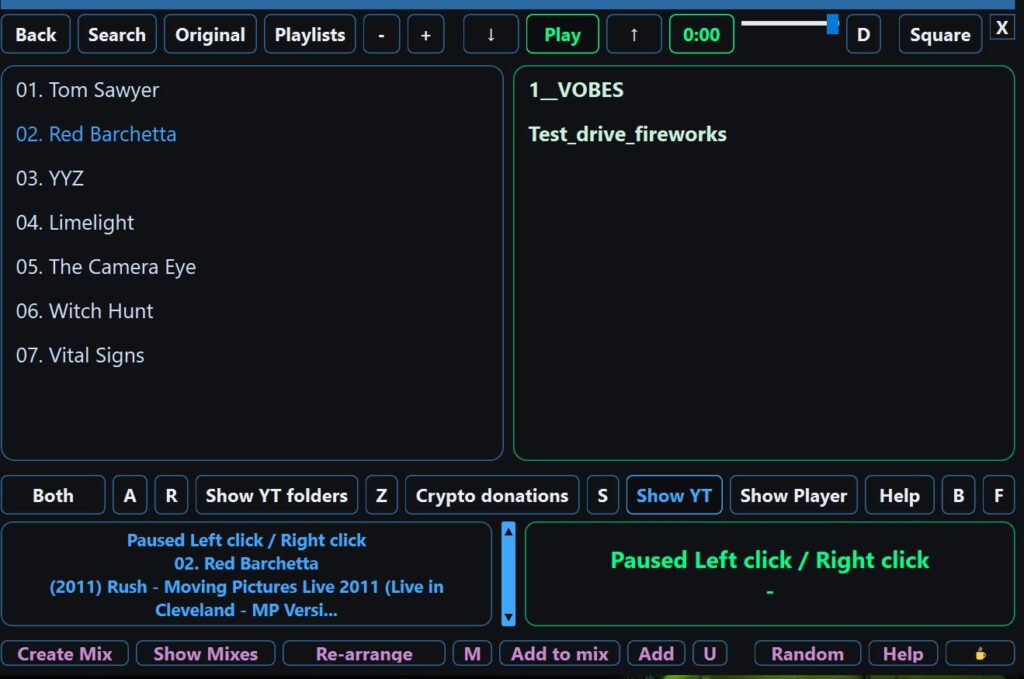Select the track 03. YYZ
Viewport: 1024px width, 679px height.
(49, 178)
